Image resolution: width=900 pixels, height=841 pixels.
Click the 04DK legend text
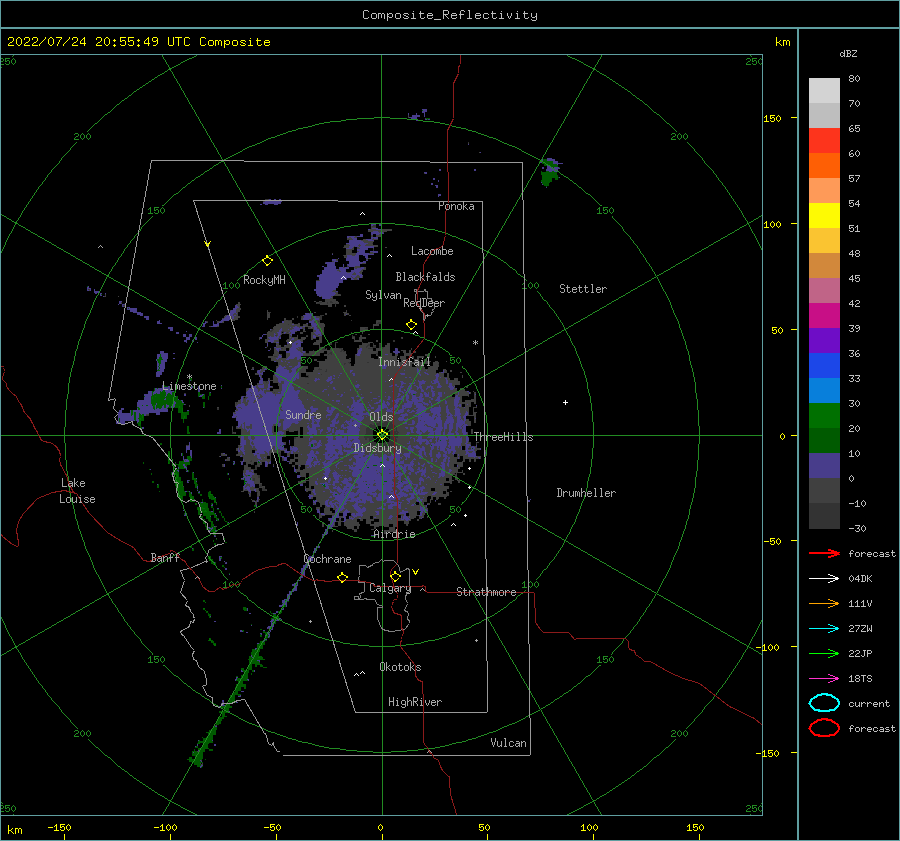[x=860, y=578]
